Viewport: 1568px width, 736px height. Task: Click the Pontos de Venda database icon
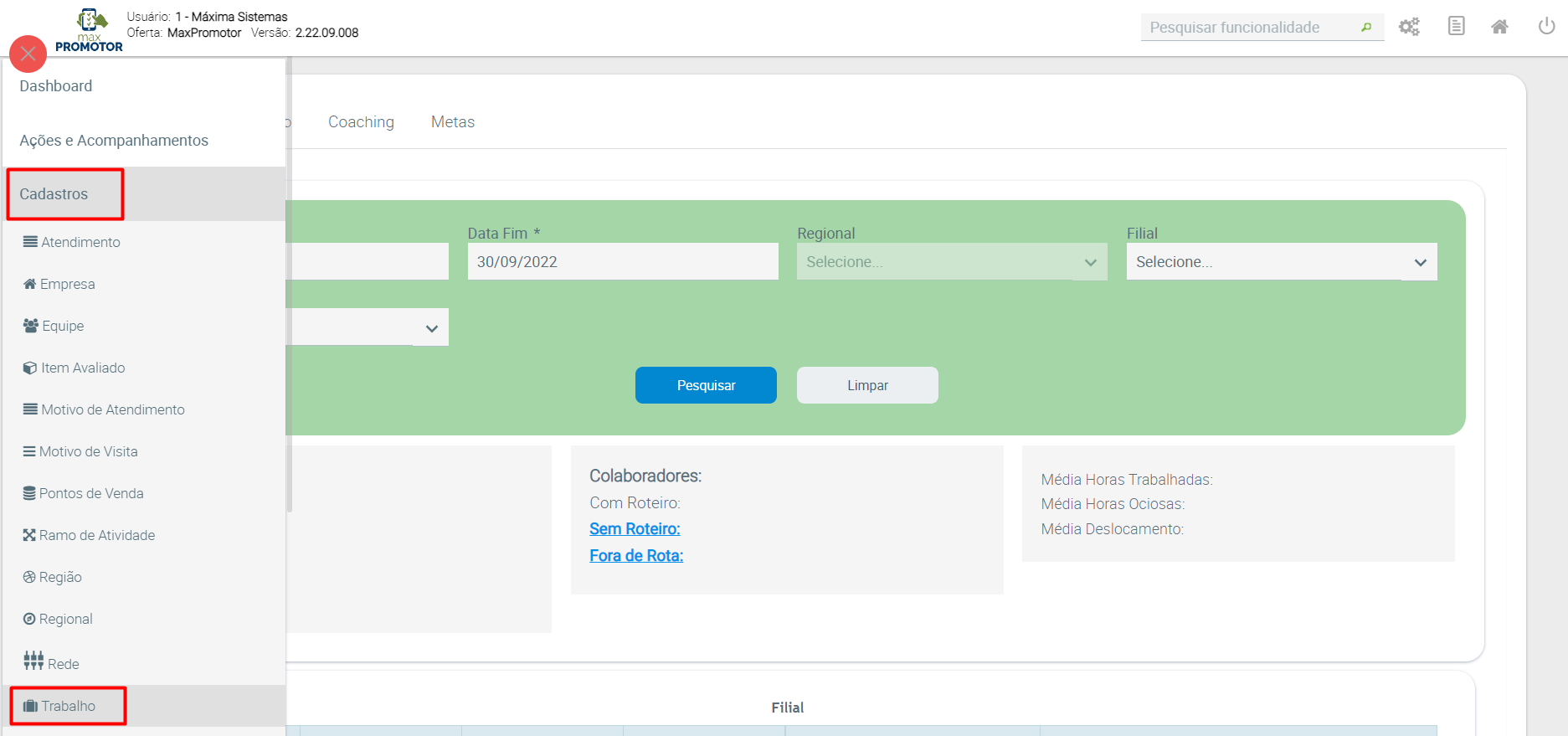pyautogui.click(x=29, y=493)
